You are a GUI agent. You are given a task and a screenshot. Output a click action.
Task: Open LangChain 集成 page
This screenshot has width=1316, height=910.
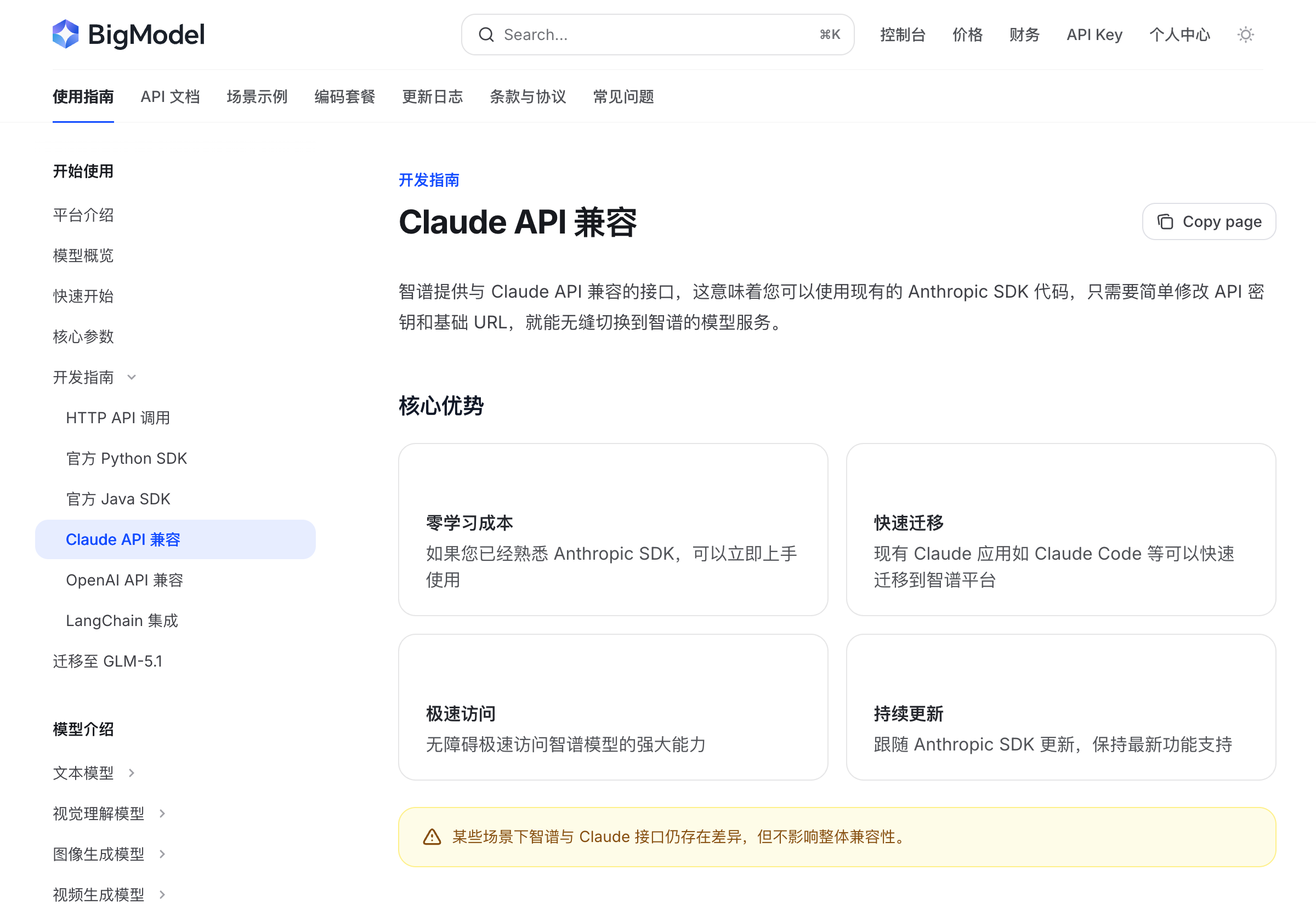[x=122, y=621]
